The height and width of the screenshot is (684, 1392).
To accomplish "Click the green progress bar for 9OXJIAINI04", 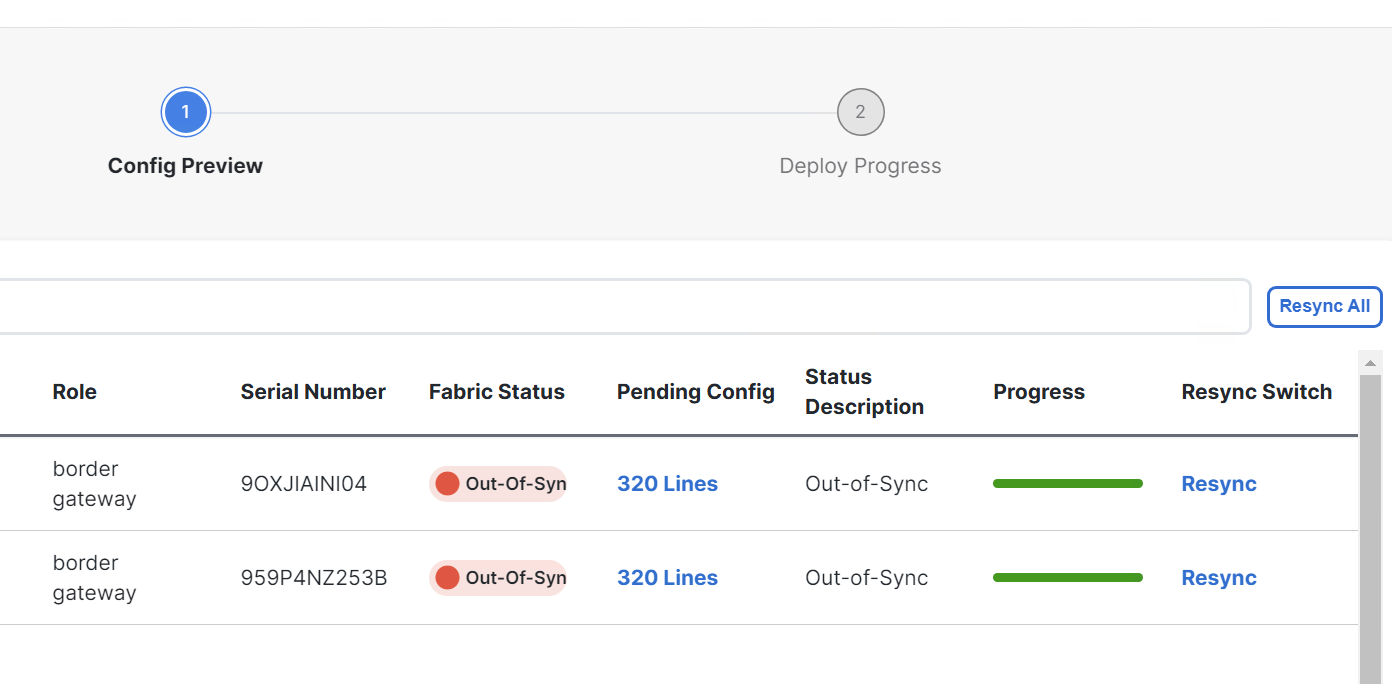I will coord(1067,484).
